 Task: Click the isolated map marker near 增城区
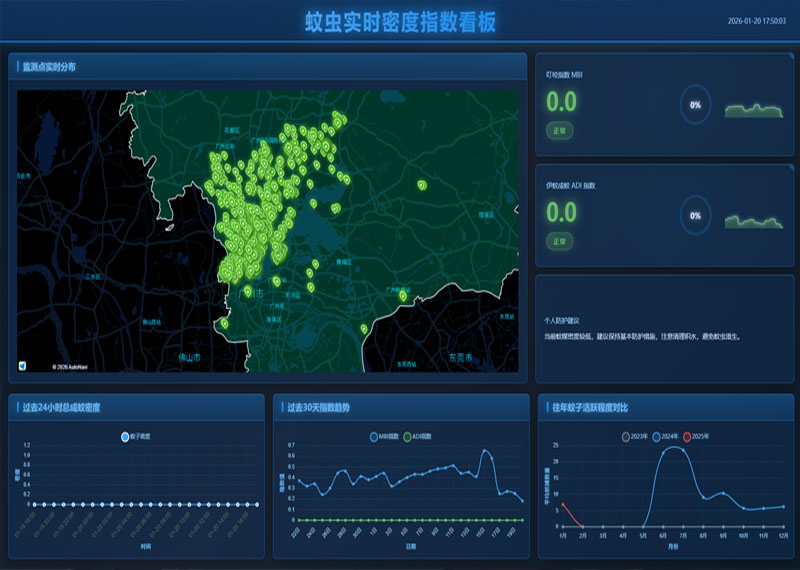pyautogui.click(x=422, y=184)
